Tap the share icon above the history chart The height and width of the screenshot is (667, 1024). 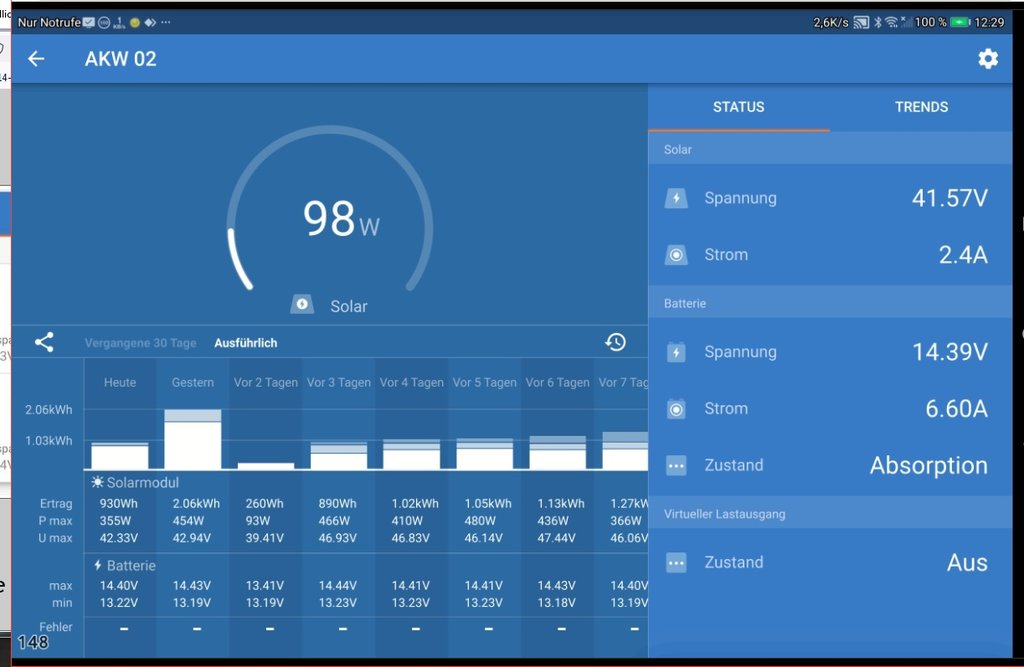(44, 342)
